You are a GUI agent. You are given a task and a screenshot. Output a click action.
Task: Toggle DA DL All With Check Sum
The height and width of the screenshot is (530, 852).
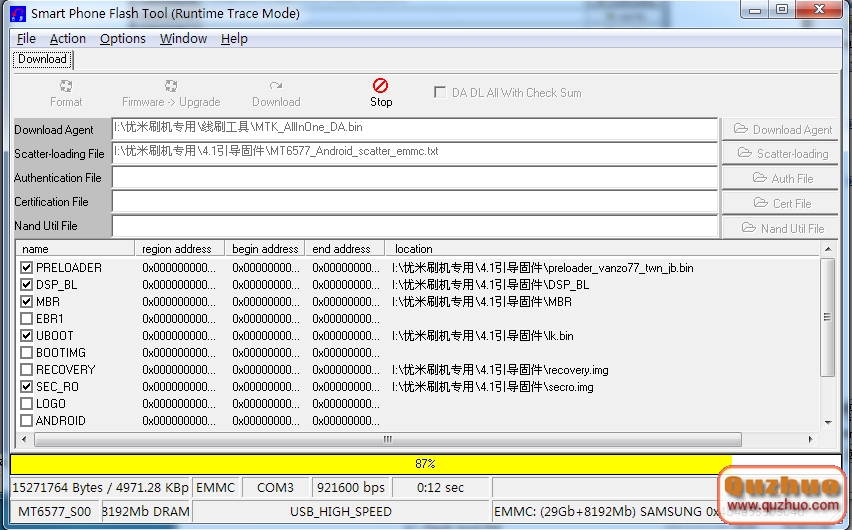[440, 92]
